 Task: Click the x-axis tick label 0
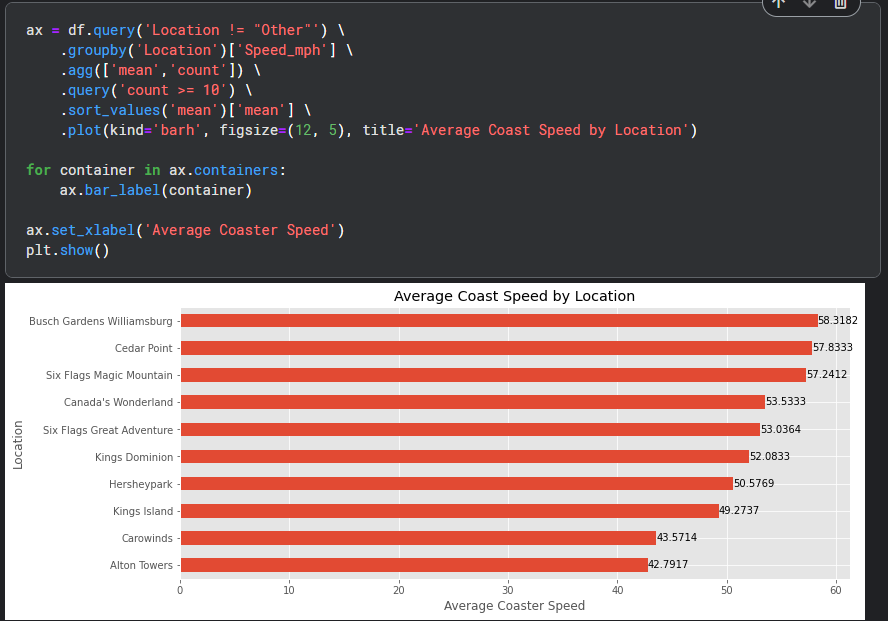click(x=180, y=590)
